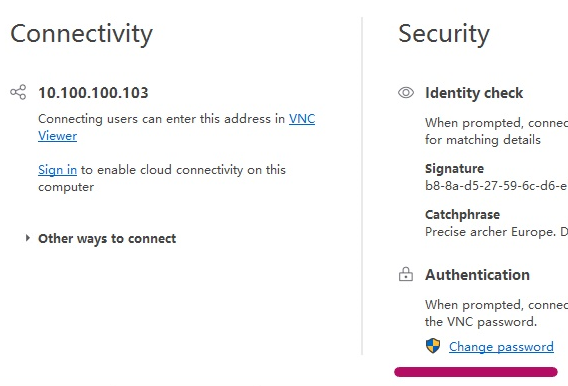Click the Catchphrase label
This screenshot has width=568, height=386.
[x=462, y=215]
